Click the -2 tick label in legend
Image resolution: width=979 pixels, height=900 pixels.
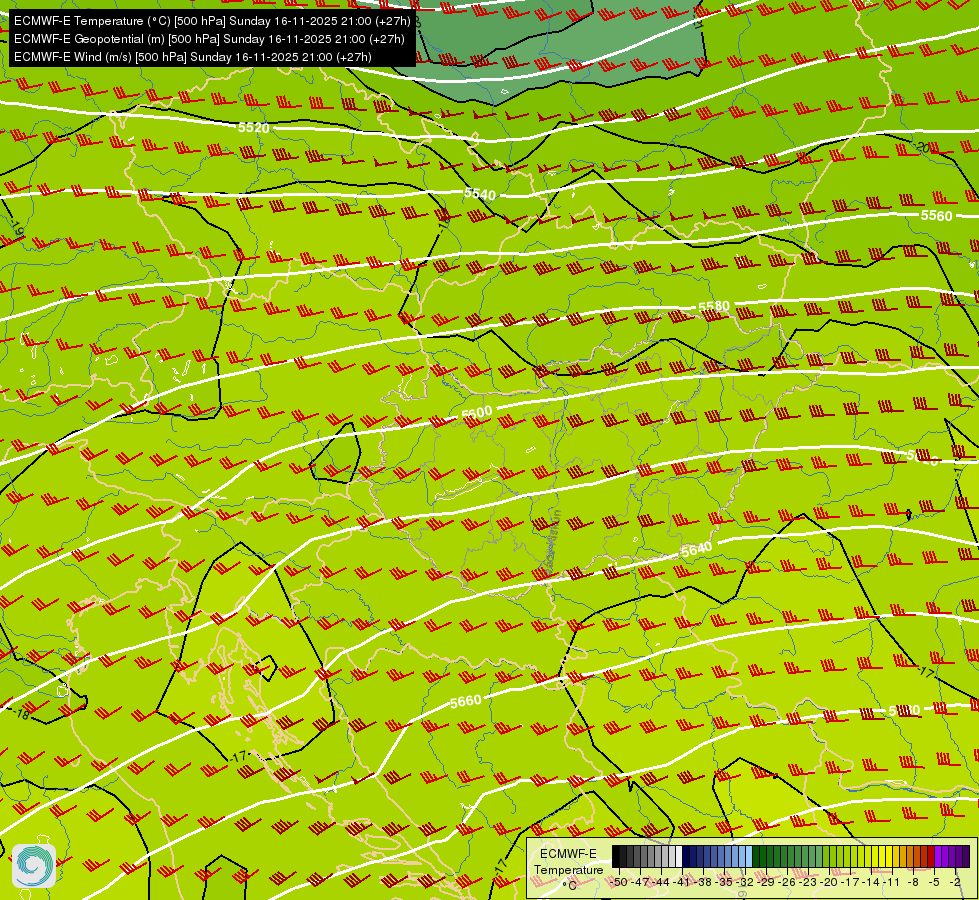coord(955,883)
